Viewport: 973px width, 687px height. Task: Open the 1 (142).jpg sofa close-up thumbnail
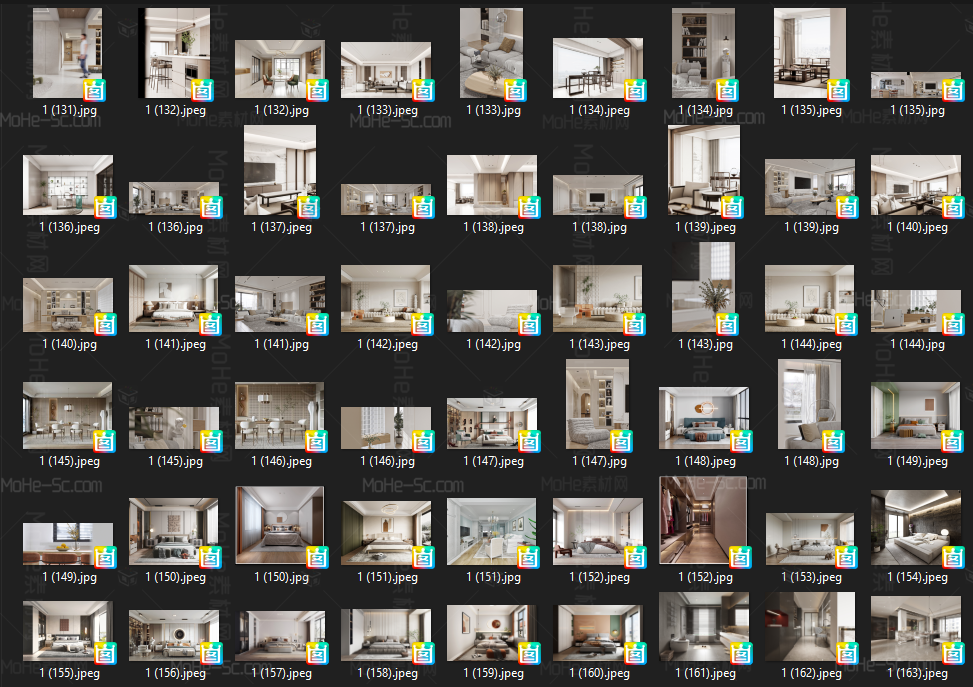point(491,310)
